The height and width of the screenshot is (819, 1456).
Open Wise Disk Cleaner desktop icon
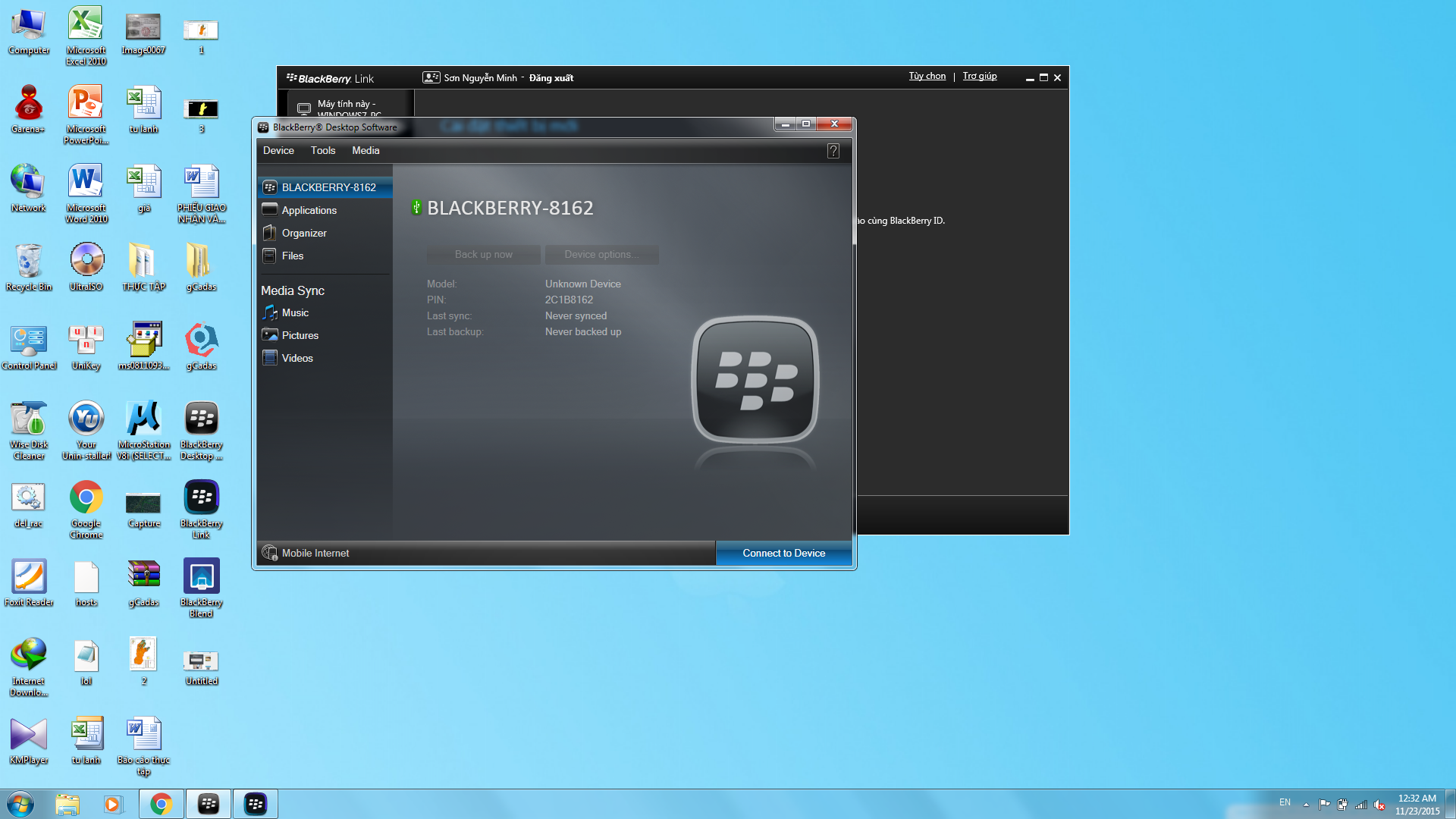[x=29, y=430]
